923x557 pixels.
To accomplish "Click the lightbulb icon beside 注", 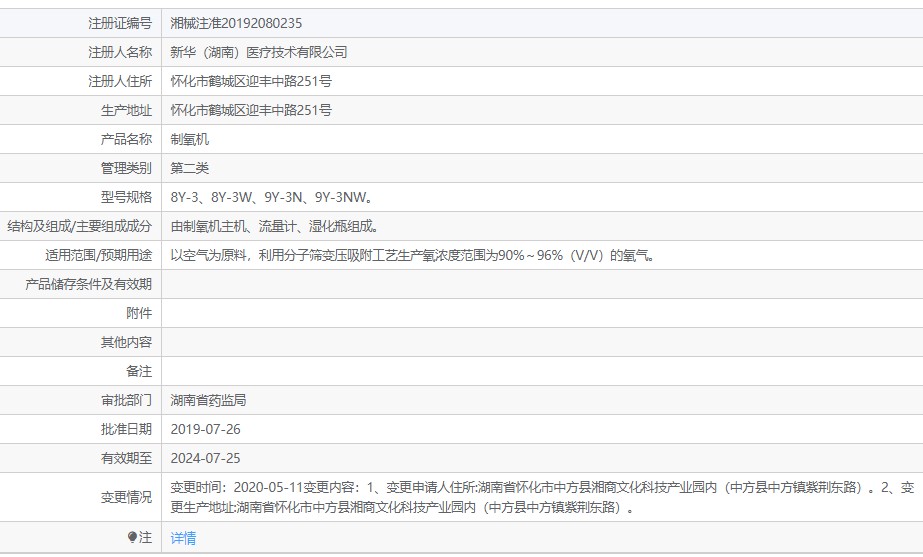I will pyautogui.click(x=132, y=537).
